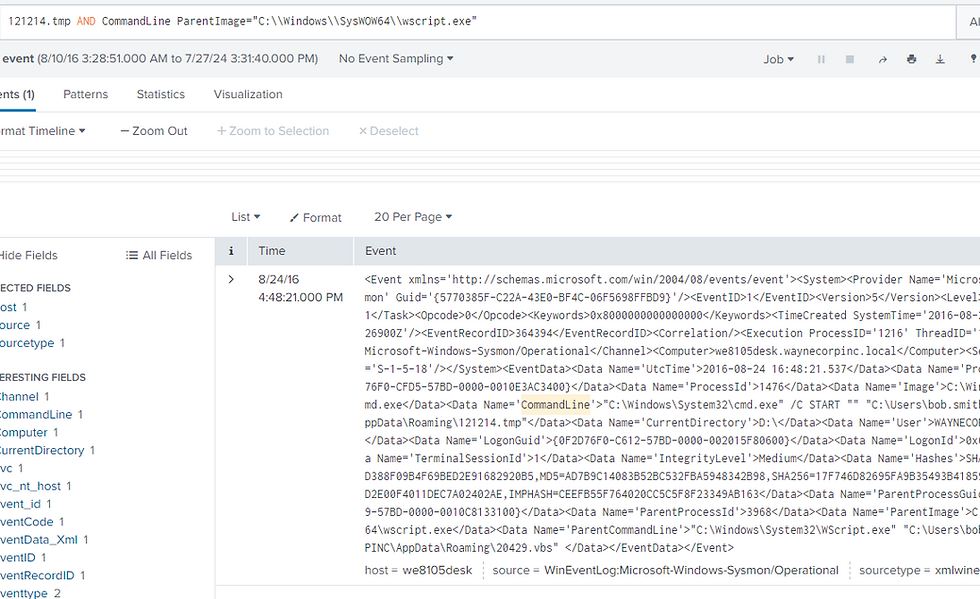Image resolution: width=980 pixels, height=599 pixels.
Task: Open the List view dropdown
Action: (245, 217)
